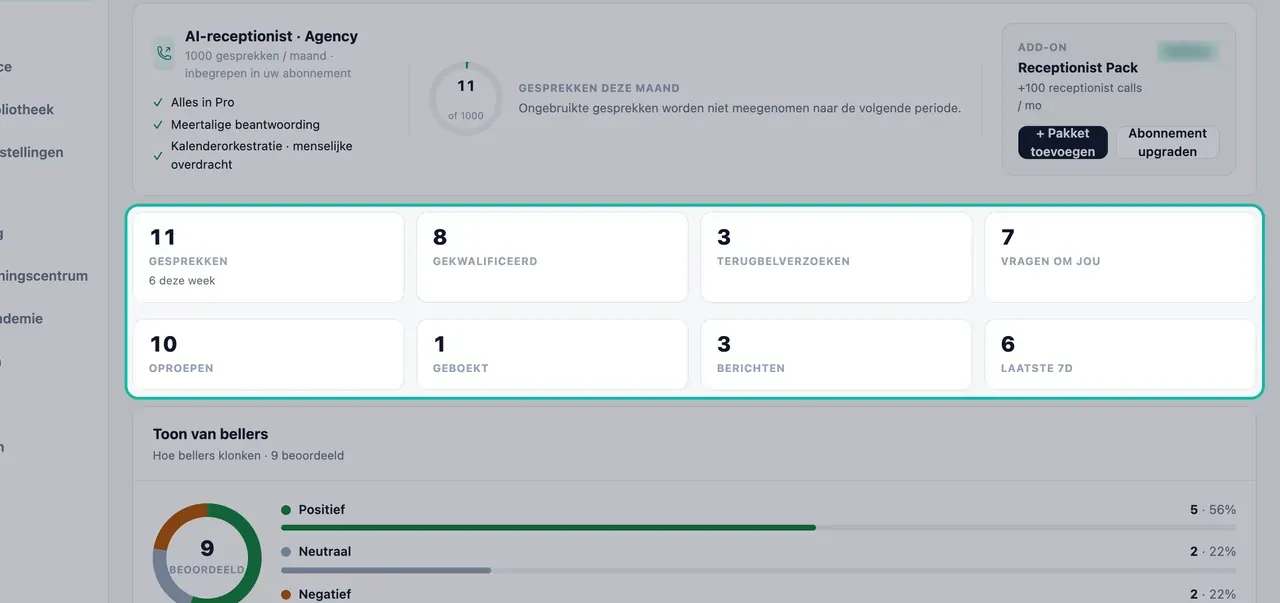1280x603 pixels.
Task: Click the Positief label
Action: click(322, 510)
